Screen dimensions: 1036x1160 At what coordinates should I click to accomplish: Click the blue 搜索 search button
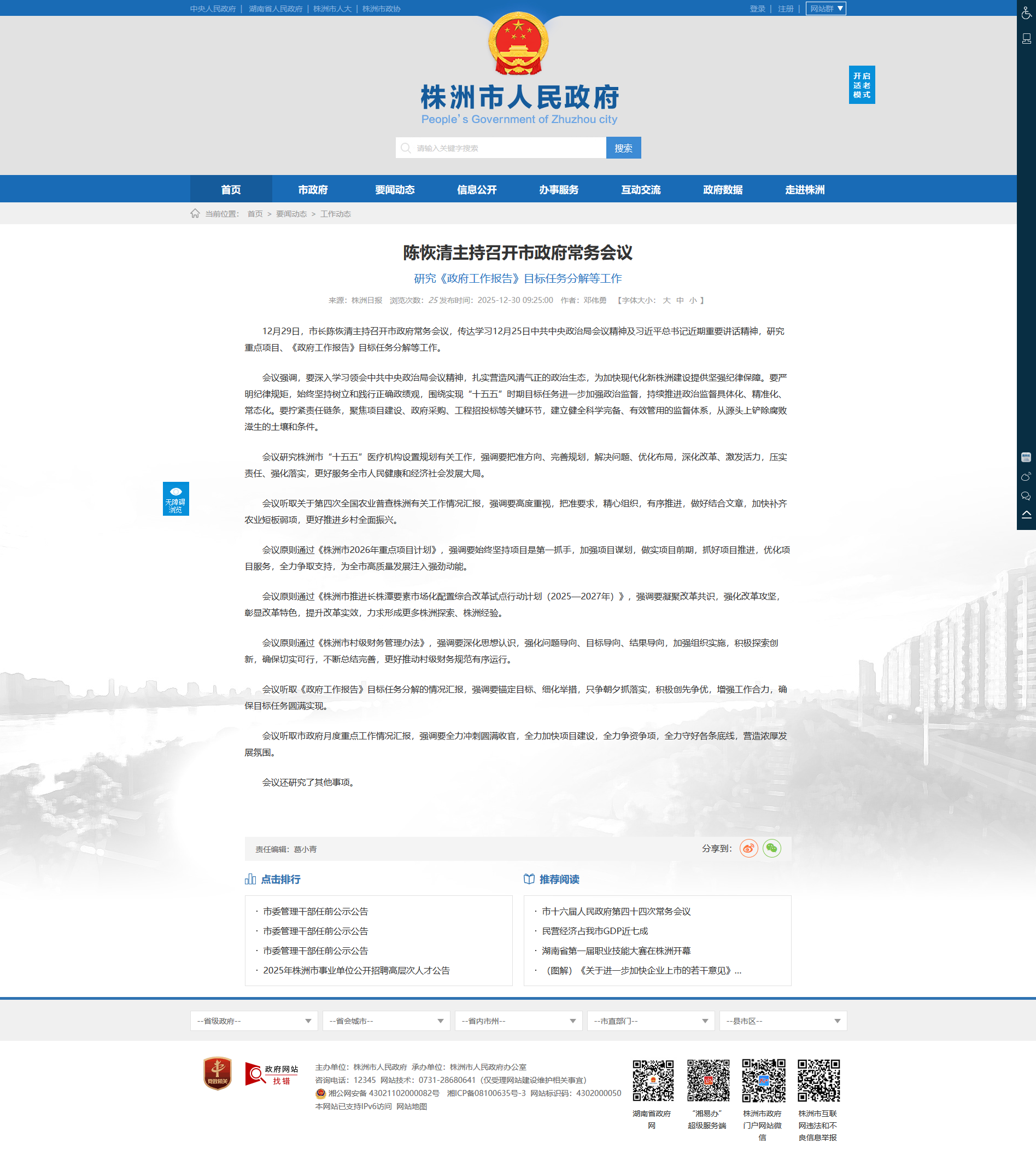[x=623, y=148]
